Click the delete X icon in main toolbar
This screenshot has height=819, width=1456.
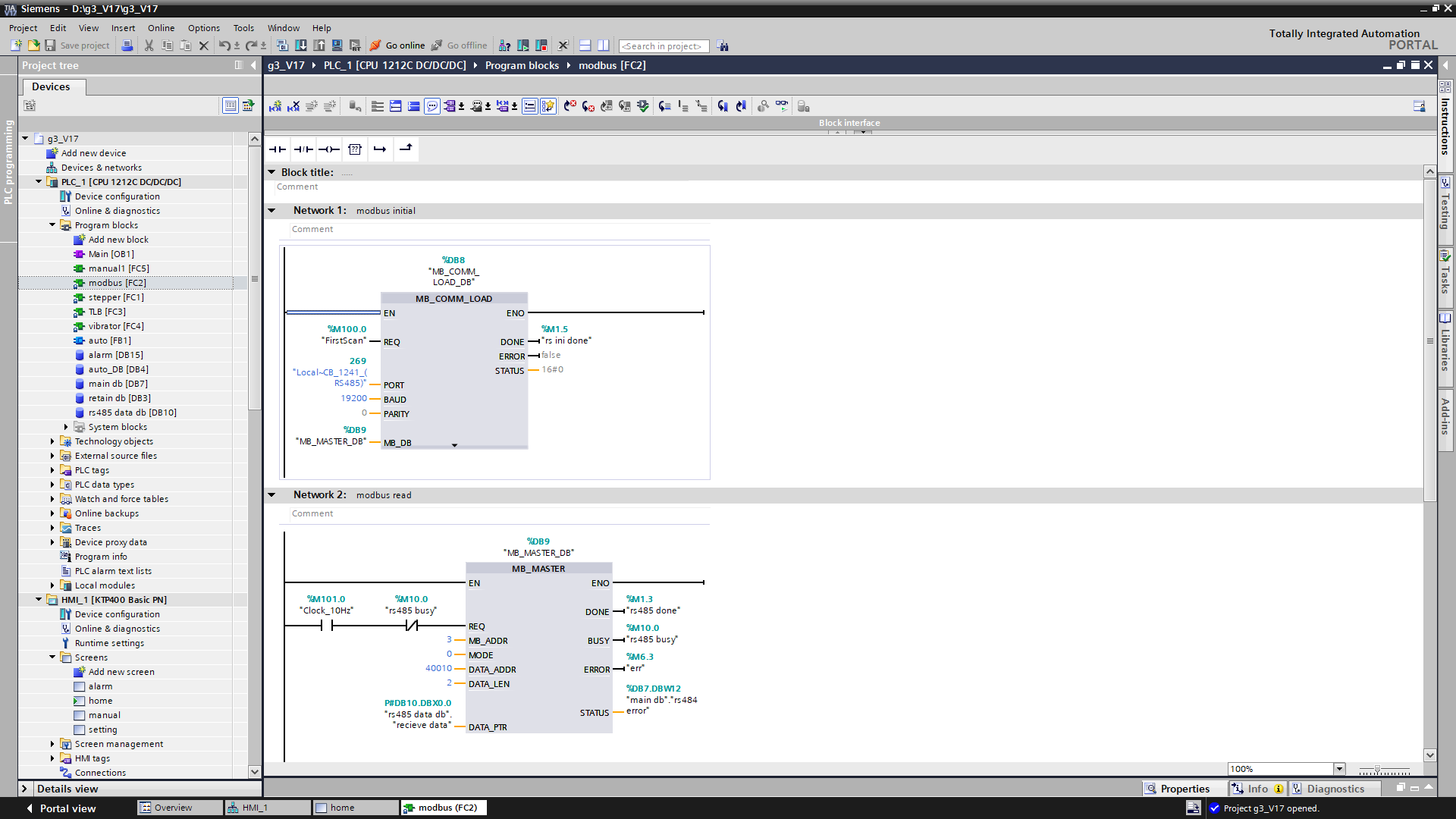pyautogui.click(x=203, y=45)
